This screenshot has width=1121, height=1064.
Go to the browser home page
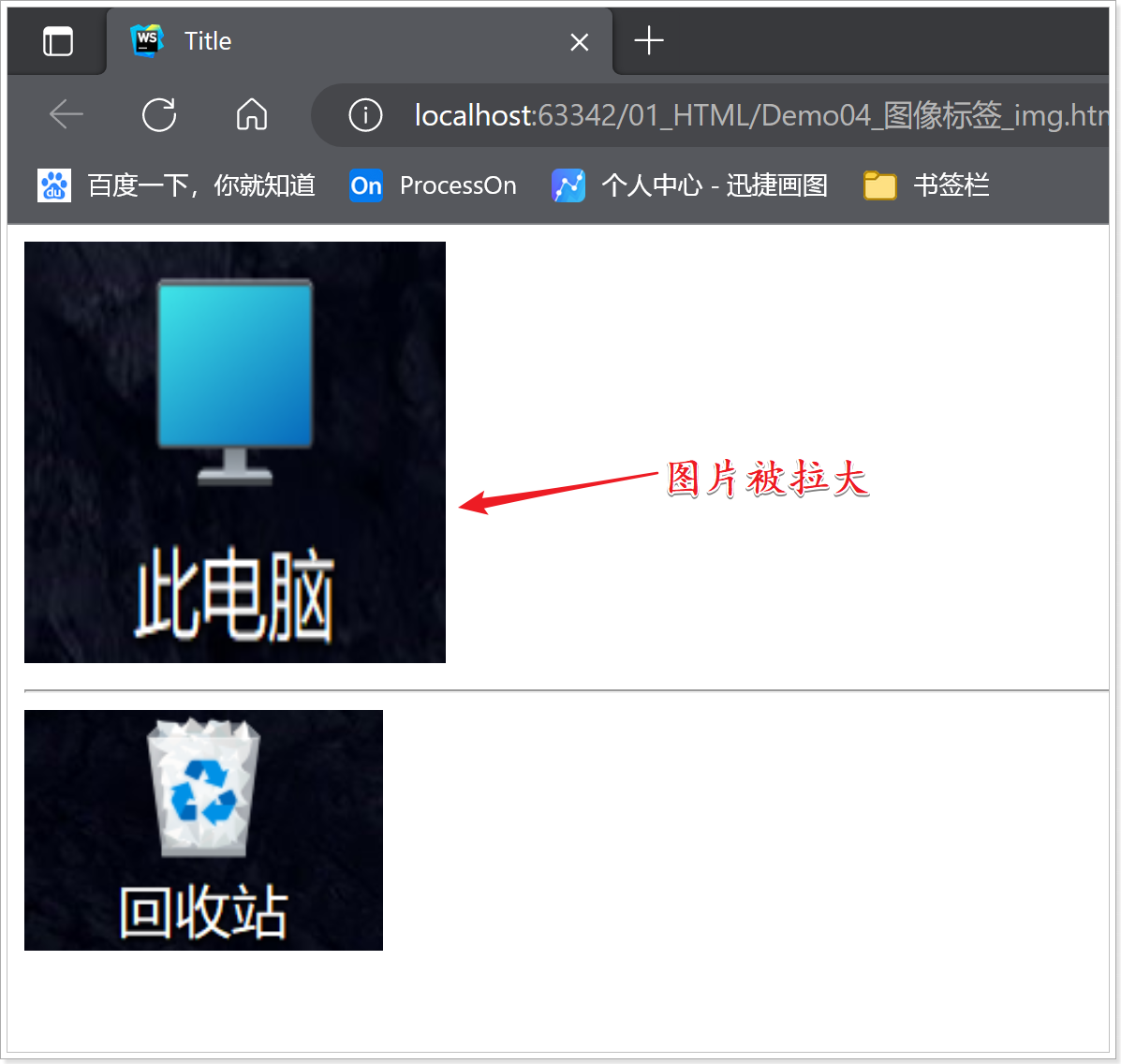click(252, 115)
